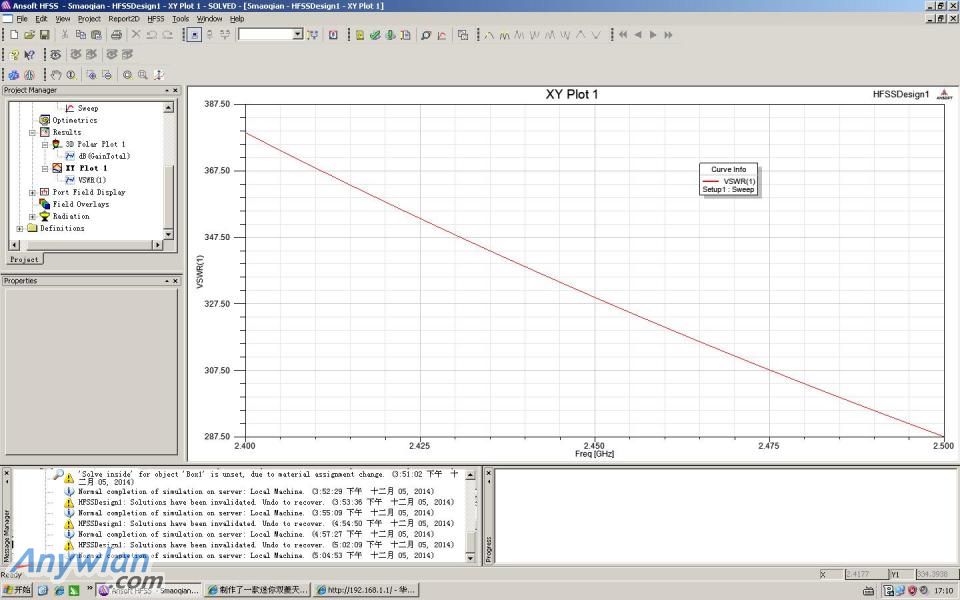Select the Pan hand tool
The image size is (960, 600).
[x=56, y=75]
